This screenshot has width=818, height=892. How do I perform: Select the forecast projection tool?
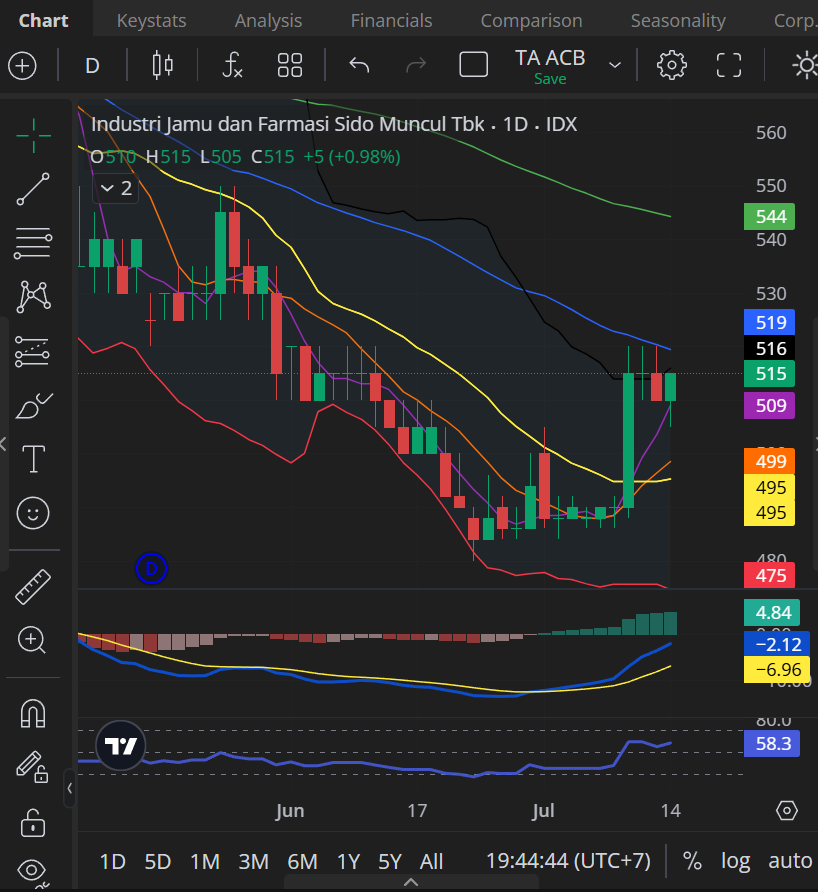pos(33,350)
